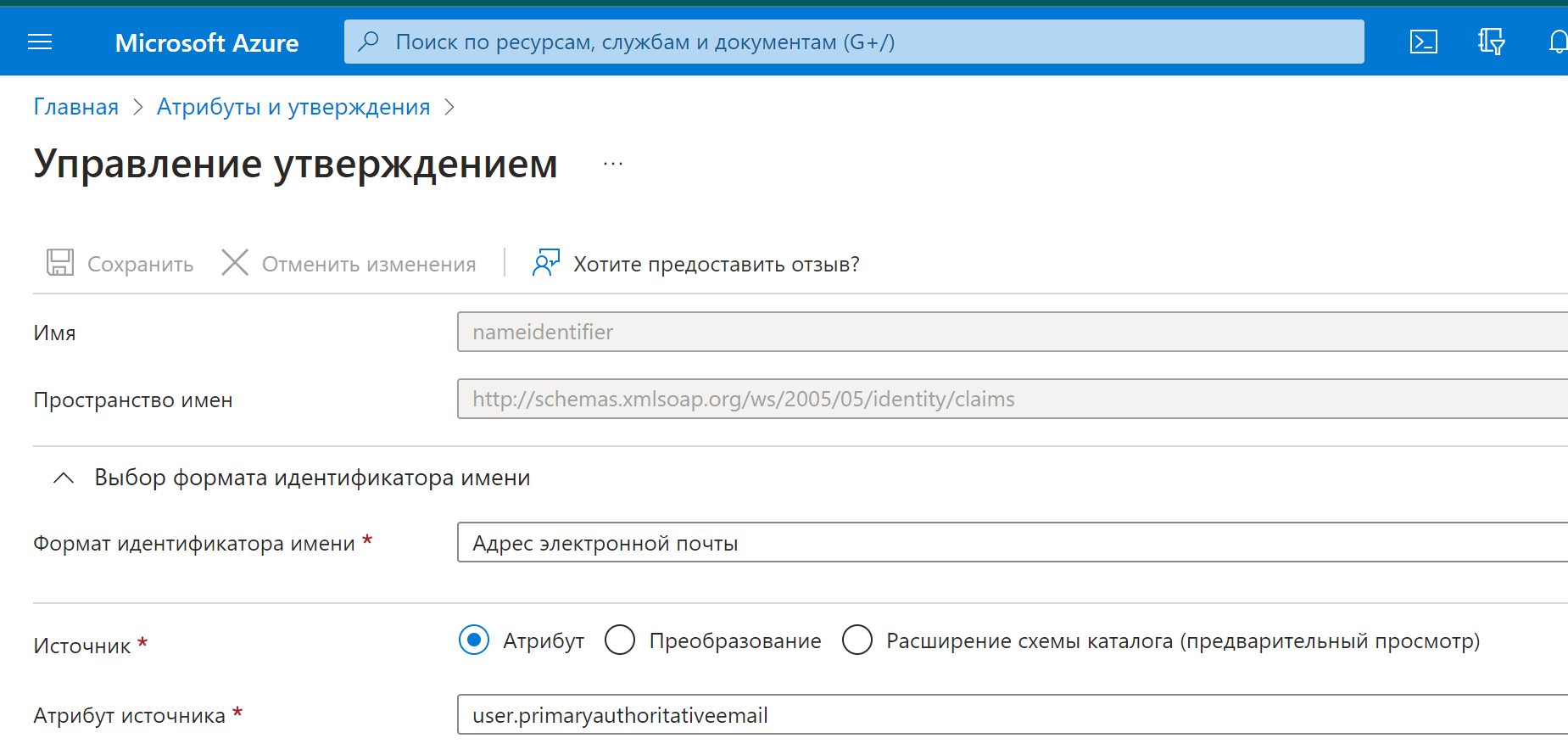Click the Microsoft Azure home title
This screenshot has width=1568, height=755.
(207, 42)
